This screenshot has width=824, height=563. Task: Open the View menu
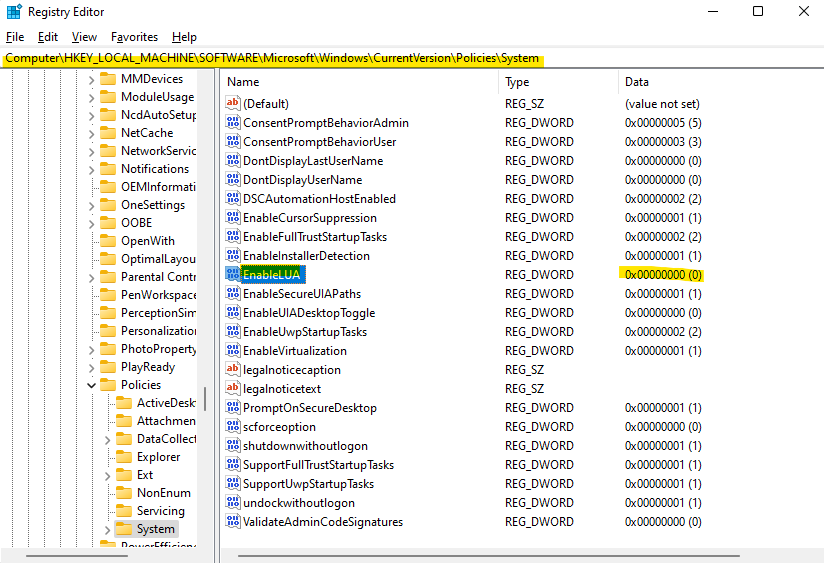click(x=84, y=37)
